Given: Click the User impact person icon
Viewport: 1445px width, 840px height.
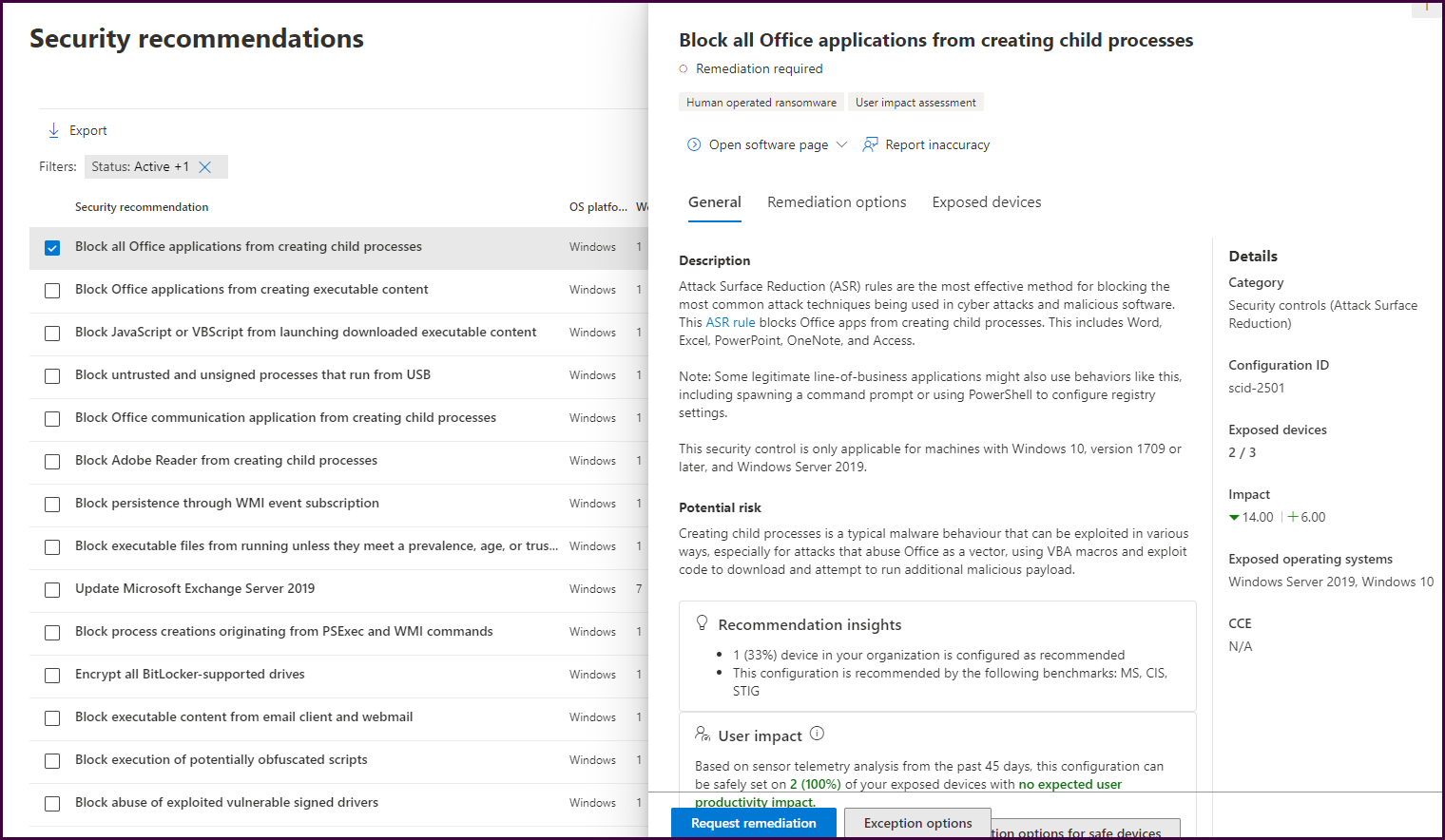Looking at the screenshot, I should tap(703, 735).
